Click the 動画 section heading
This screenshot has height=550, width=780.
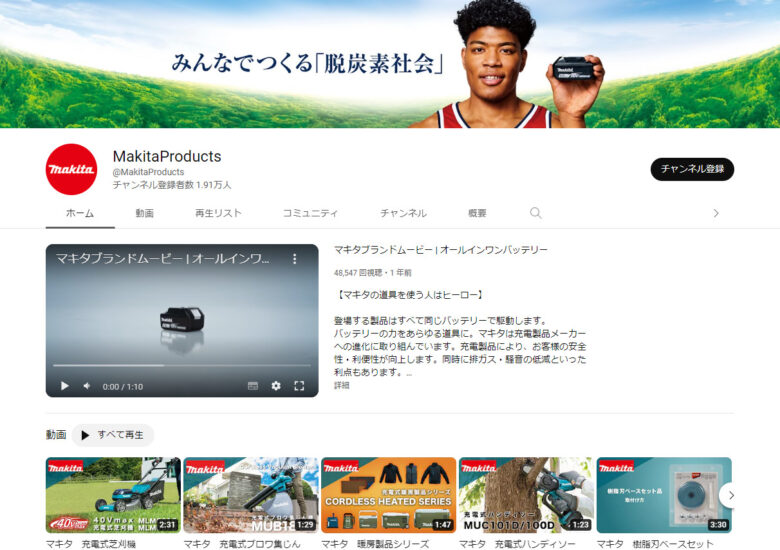56,435
